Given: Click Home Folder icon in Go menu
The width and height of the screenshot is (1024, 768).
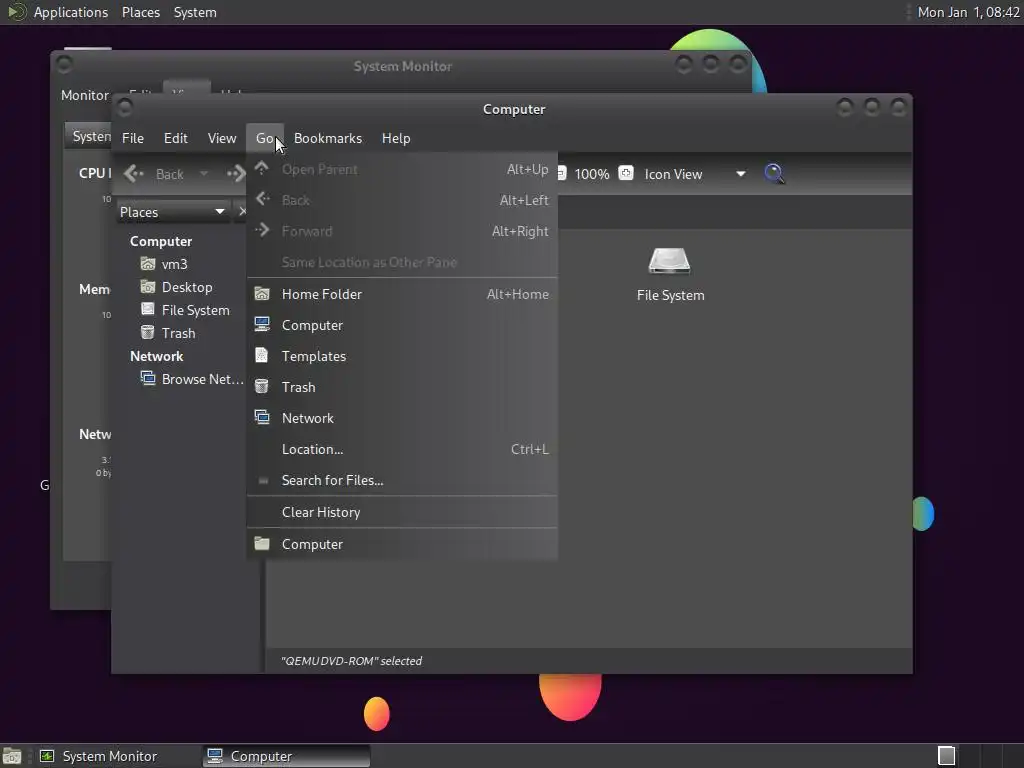Looking at the screenshot, I should pos(262,294).
